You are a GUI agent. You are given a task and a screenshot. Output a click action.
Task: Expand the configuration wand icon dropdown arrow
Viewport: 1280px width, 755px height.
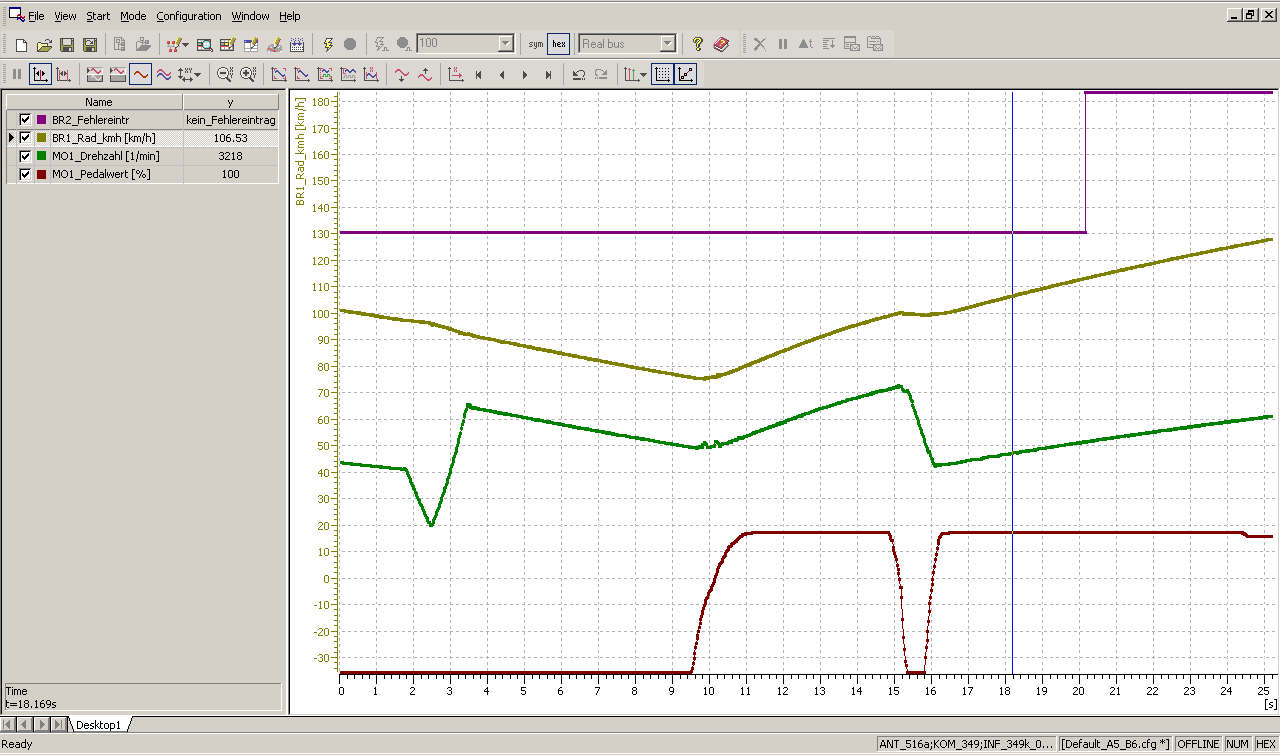click(186, 45)
